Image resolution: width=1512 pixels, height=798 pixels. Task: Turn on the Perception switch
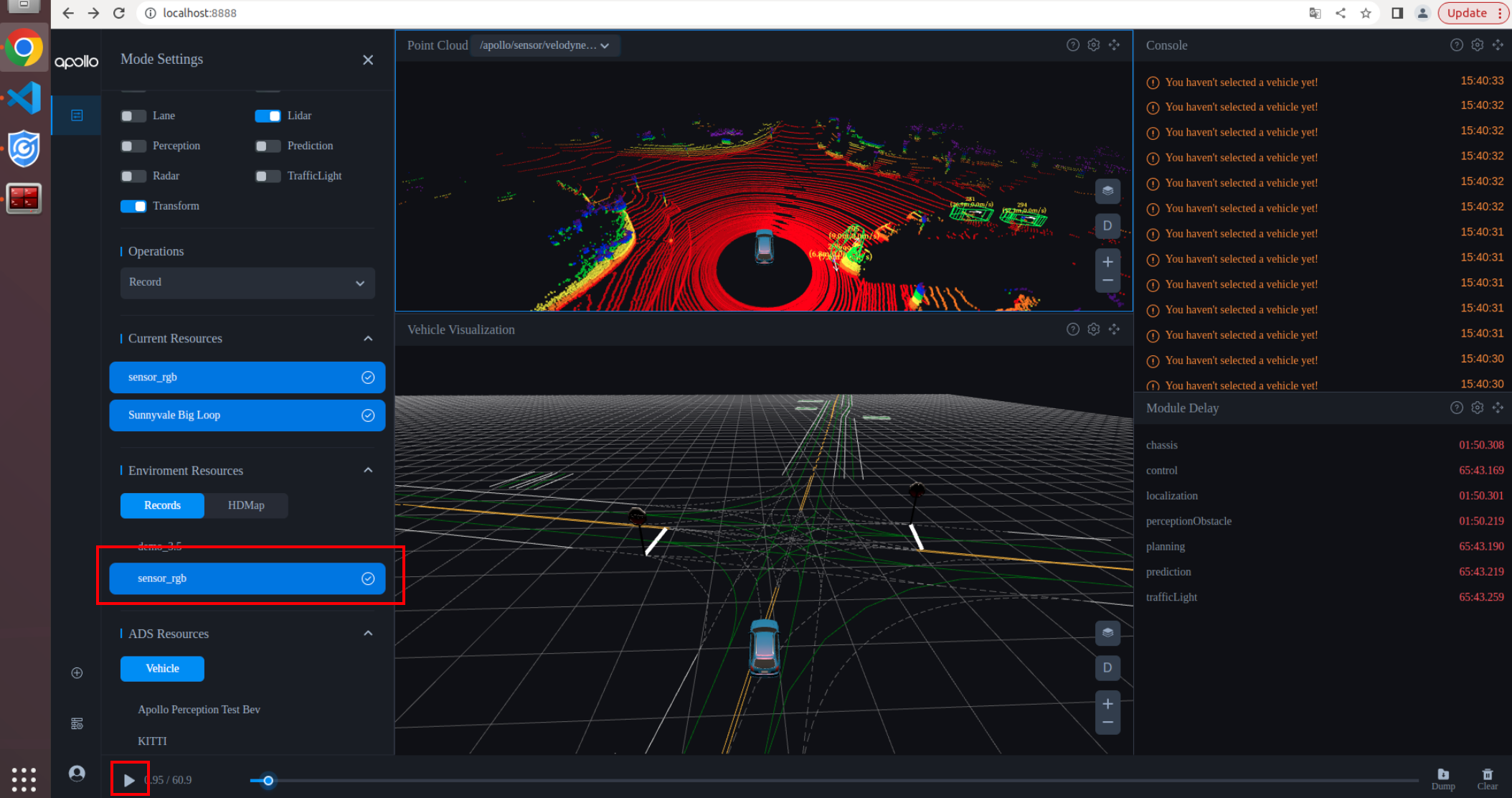pos(133,146)
